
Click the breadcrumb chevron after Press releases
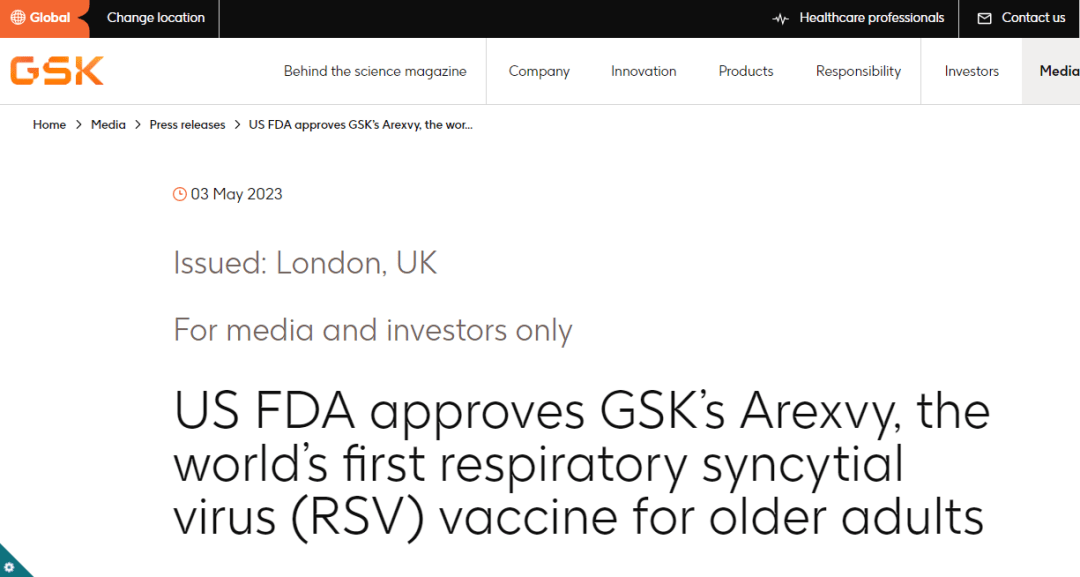click(x=238, y=124)
